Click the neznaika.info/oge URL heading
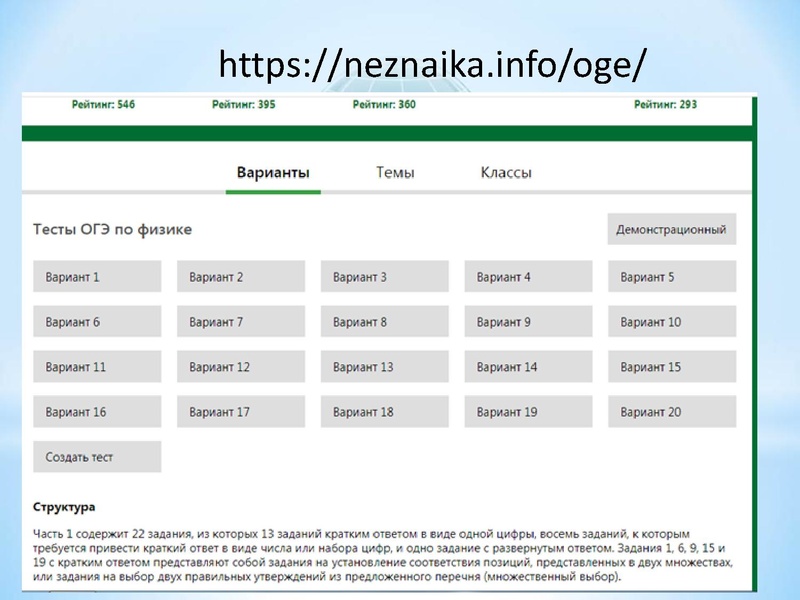Screen dimensions: 800x600 click(432, 63)
